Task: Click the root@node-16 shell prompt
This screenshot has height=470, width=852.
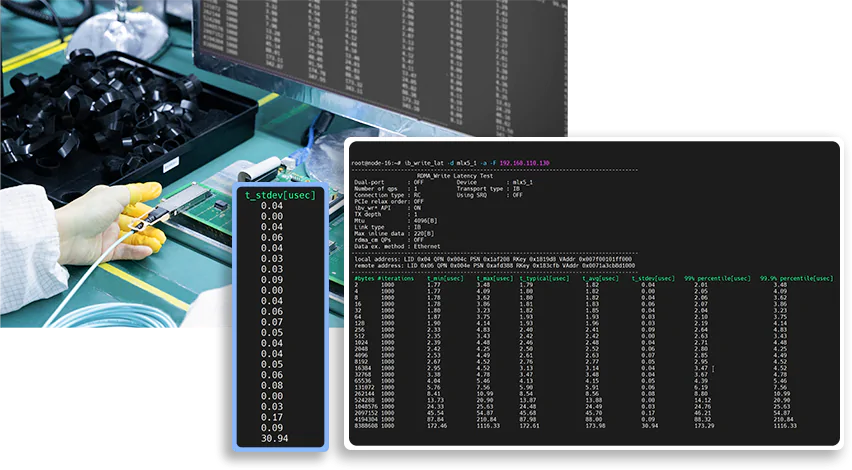Action: coord(376,163)
